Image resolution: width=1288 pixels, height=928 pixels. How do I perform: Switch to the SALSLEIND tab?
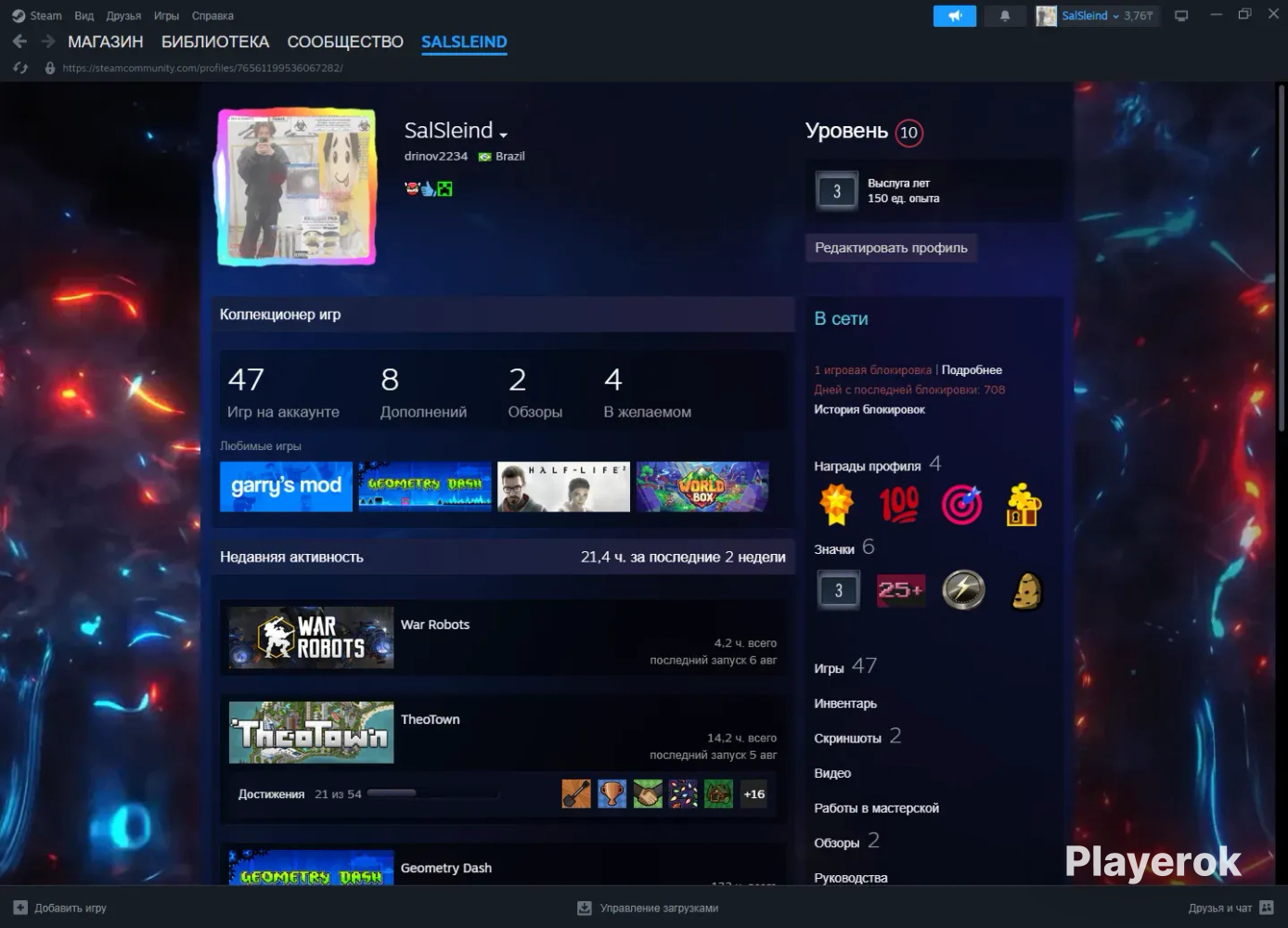click(464, 42)
